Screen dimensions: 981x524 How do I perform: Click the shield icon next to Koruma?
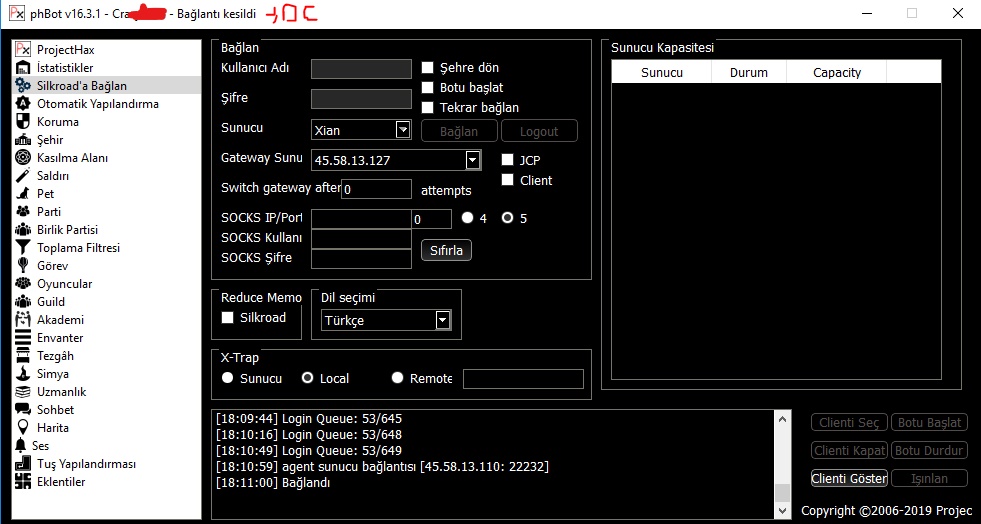pyautogui.click(x=23, y=122)
